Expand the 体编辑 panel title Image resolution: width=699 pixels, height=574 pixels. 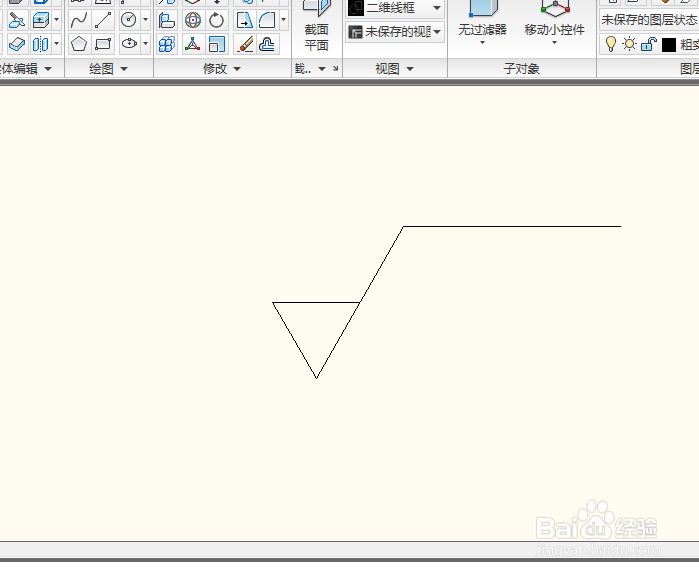pyautogui.click(x=27, y=69)
